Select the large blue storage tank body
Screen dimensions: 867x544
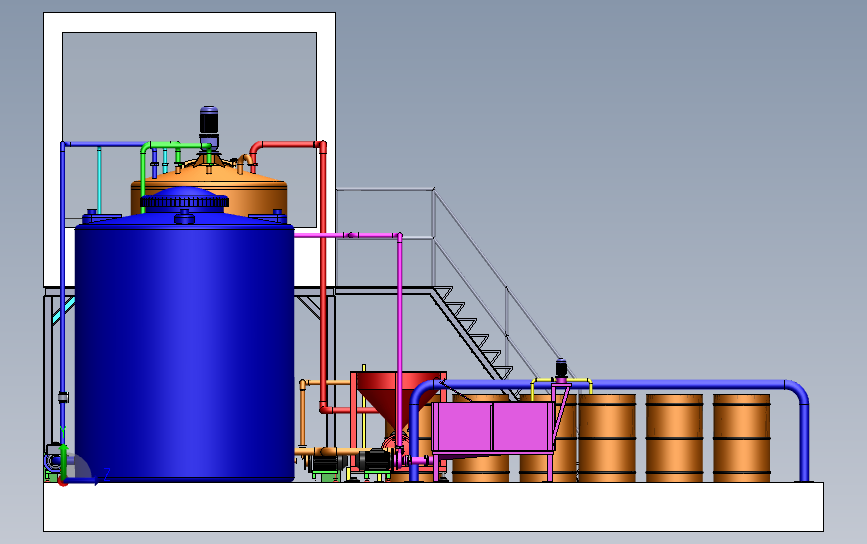[x=184, y=351]
